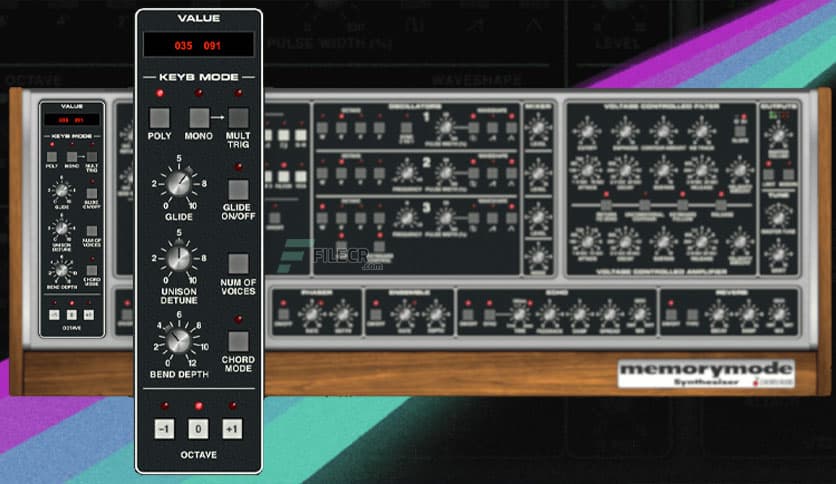The image size is (836, 484).
Task: Select second octave button of oscillator 2
Action: click(x=341, y=173)
